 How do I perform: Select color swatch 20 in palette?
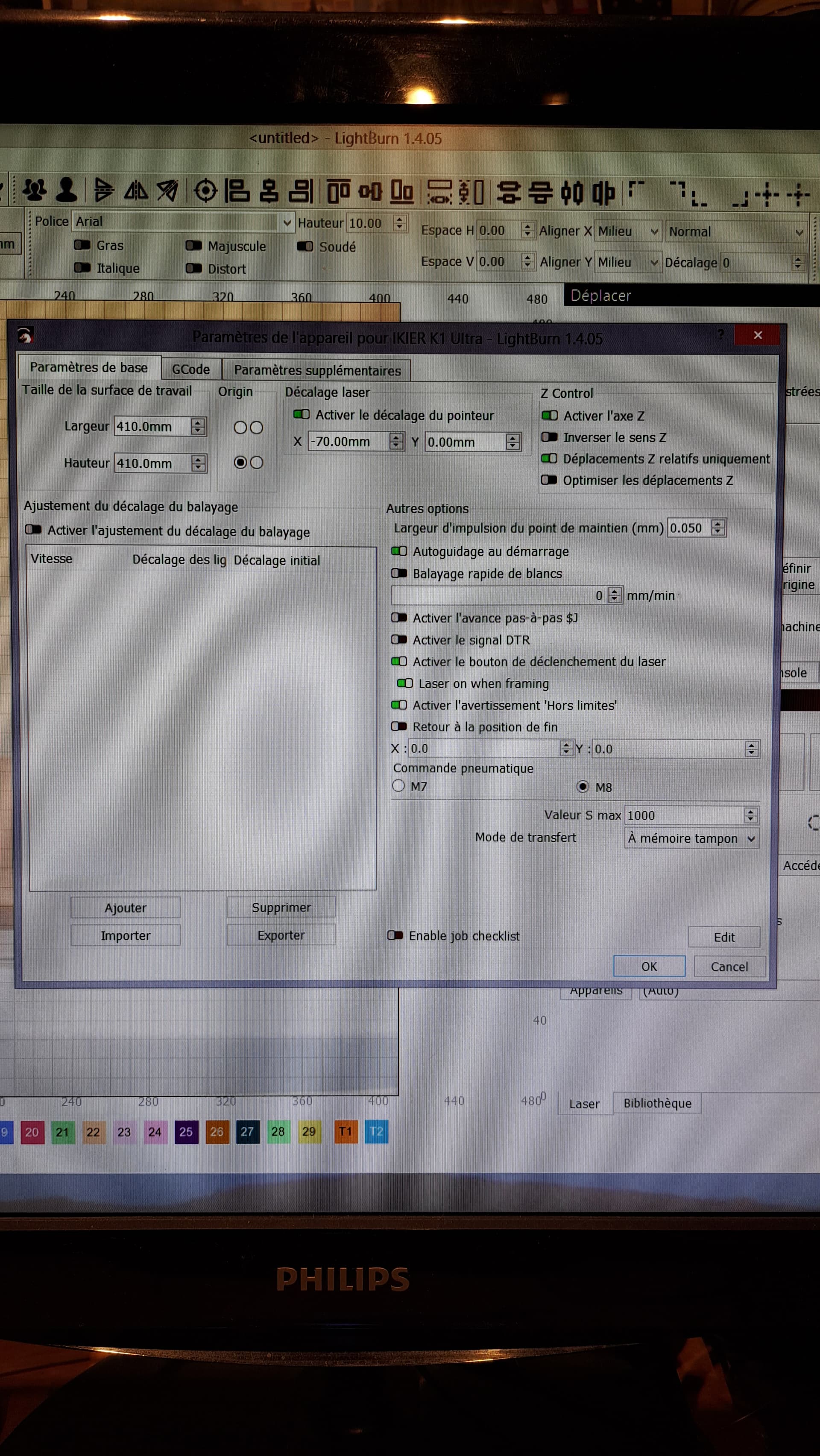point(32,1132)
